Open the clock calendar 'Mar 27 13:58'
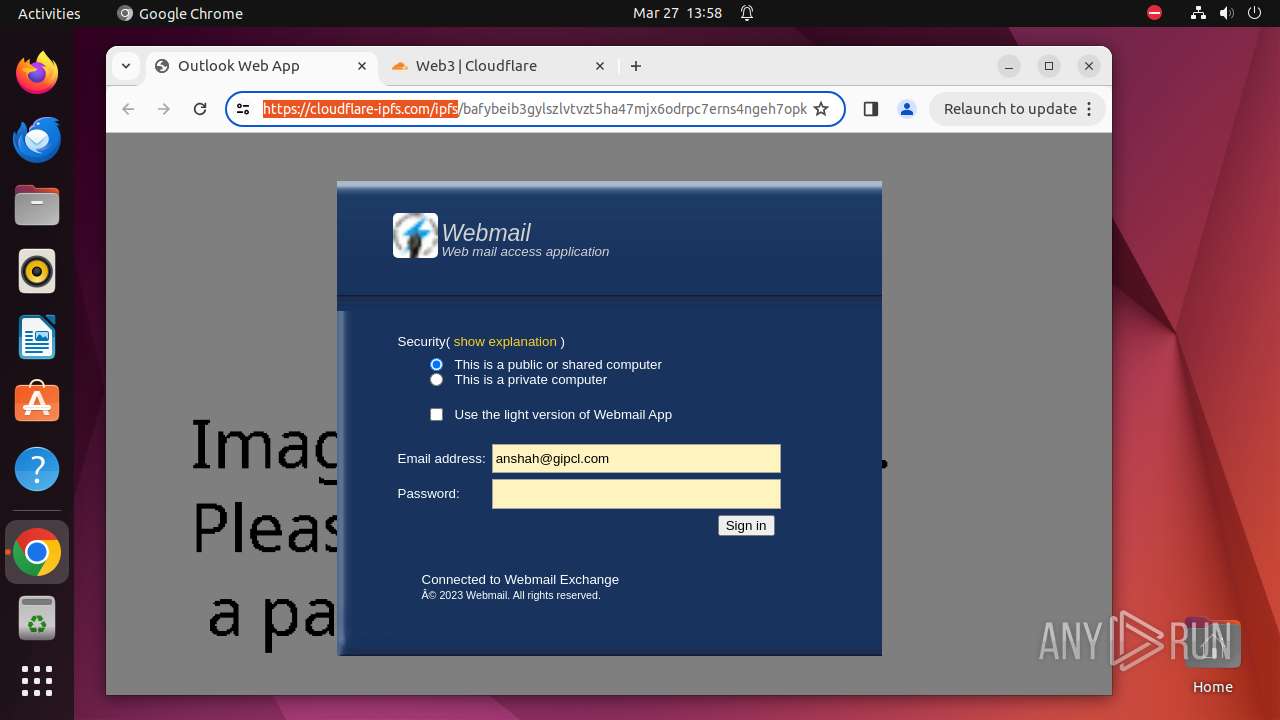1280x720 pixels. pos(677,13)
